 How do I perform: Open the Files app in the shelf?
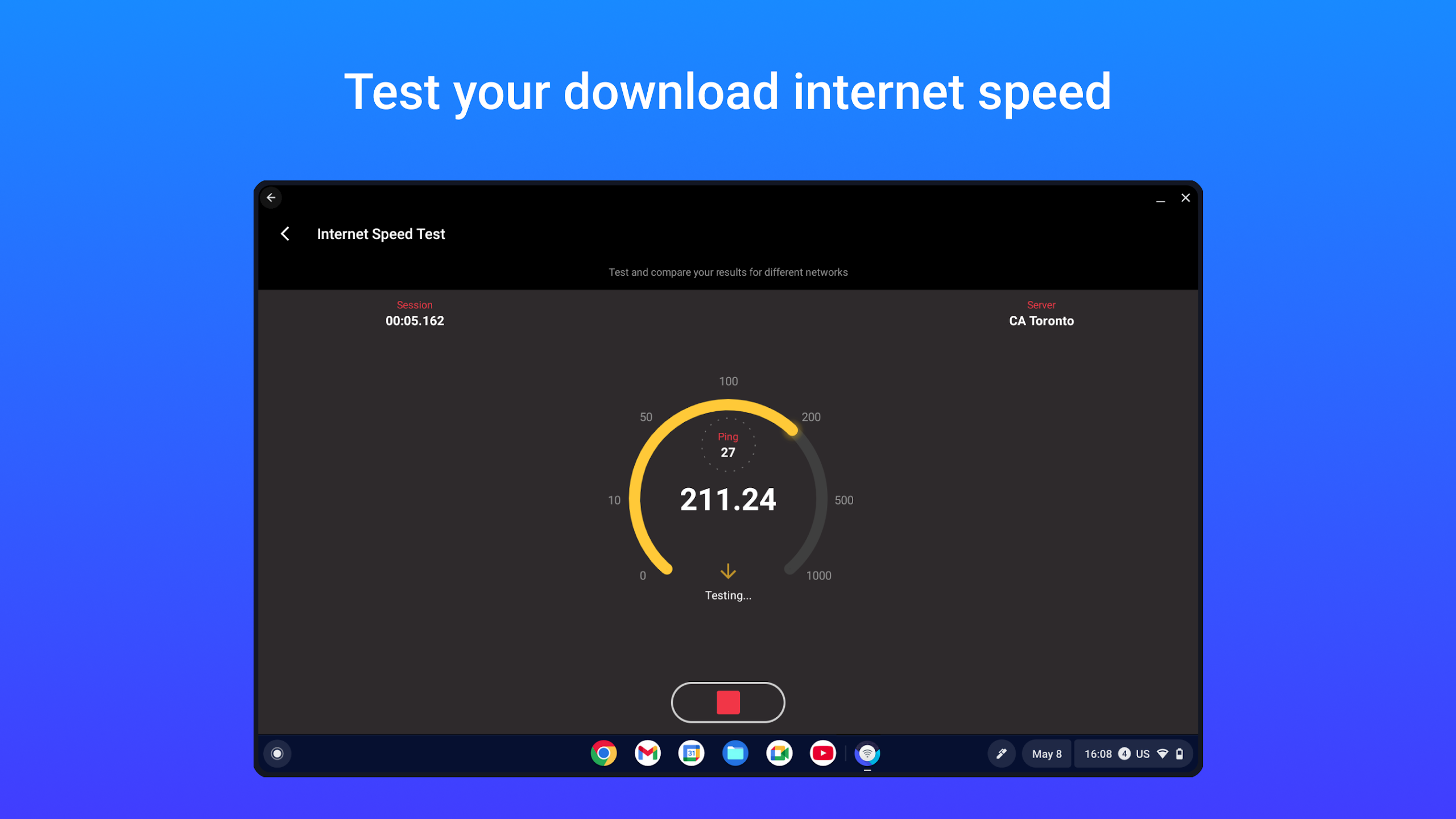click(x=735, y=754)
